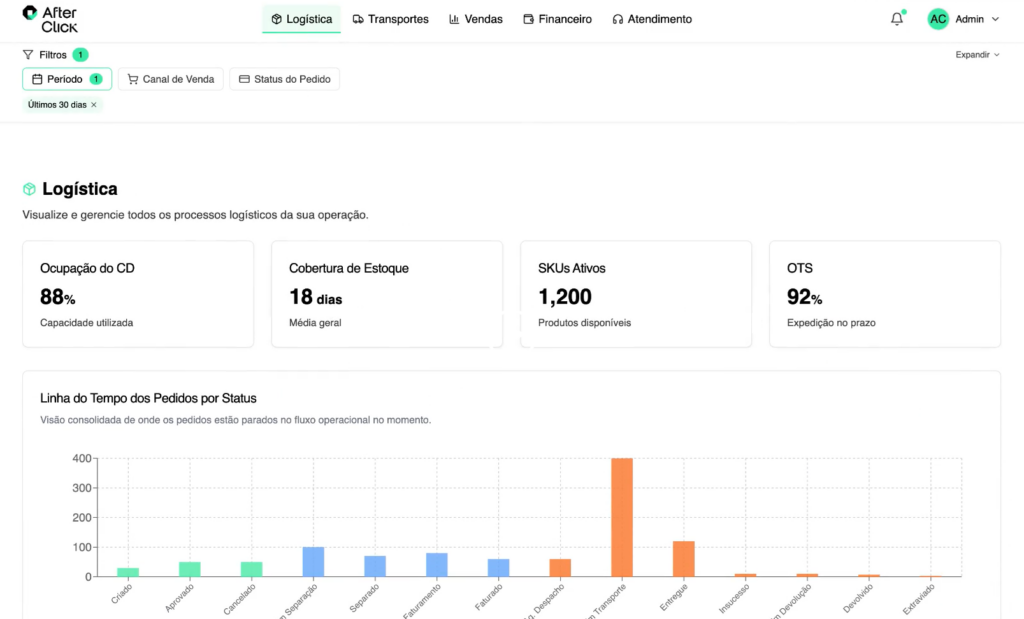Open the Logística tab

(301, 19)
